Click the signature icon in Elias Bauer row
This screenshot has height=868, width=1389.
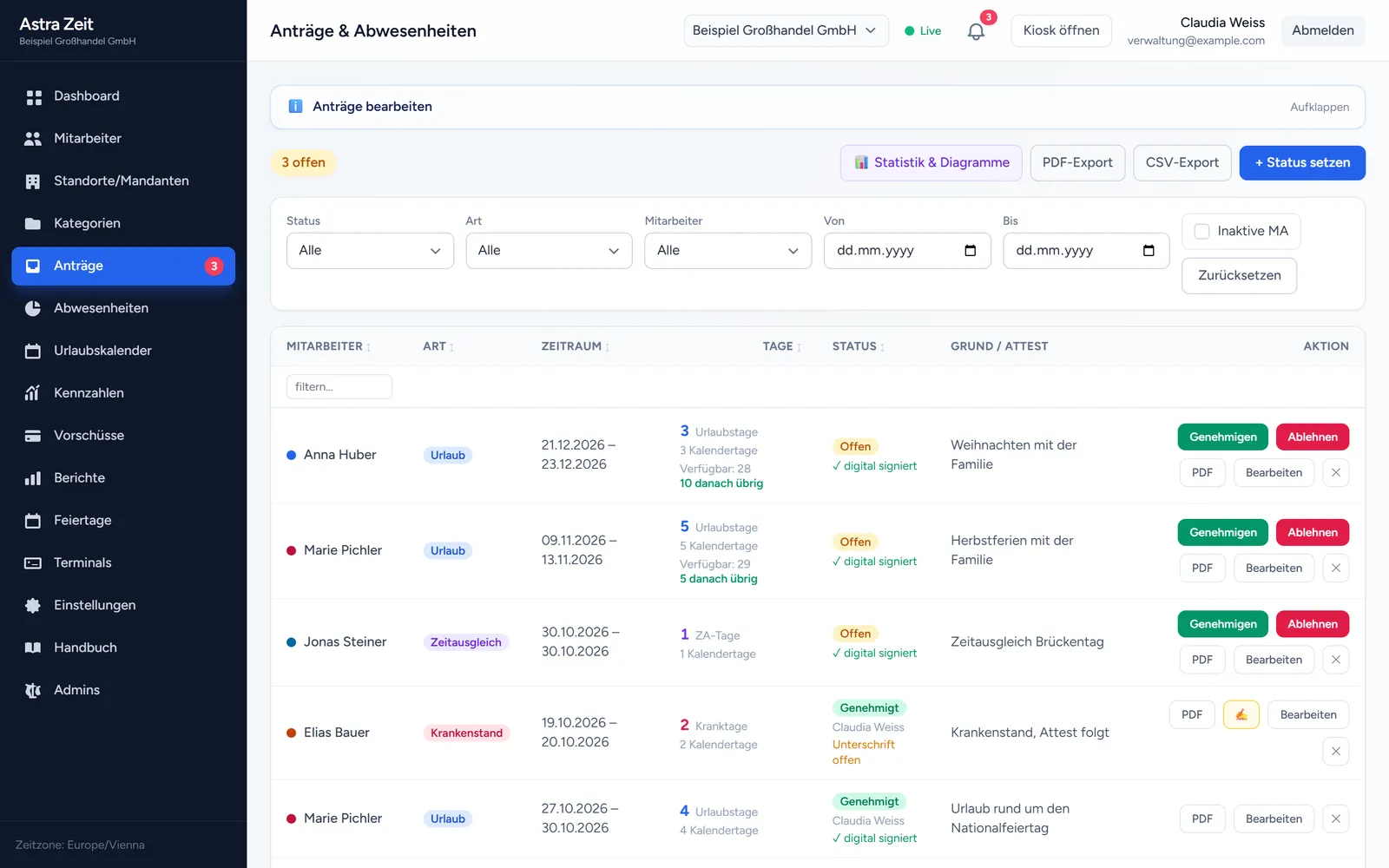click(1241, 714)
